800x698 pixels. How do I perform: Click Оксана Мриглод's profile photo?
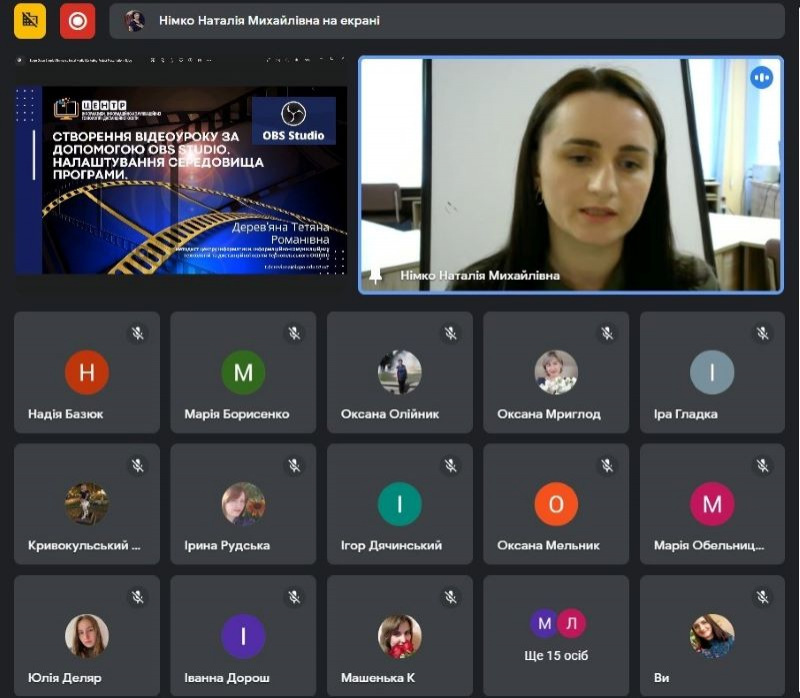(556, 372)
